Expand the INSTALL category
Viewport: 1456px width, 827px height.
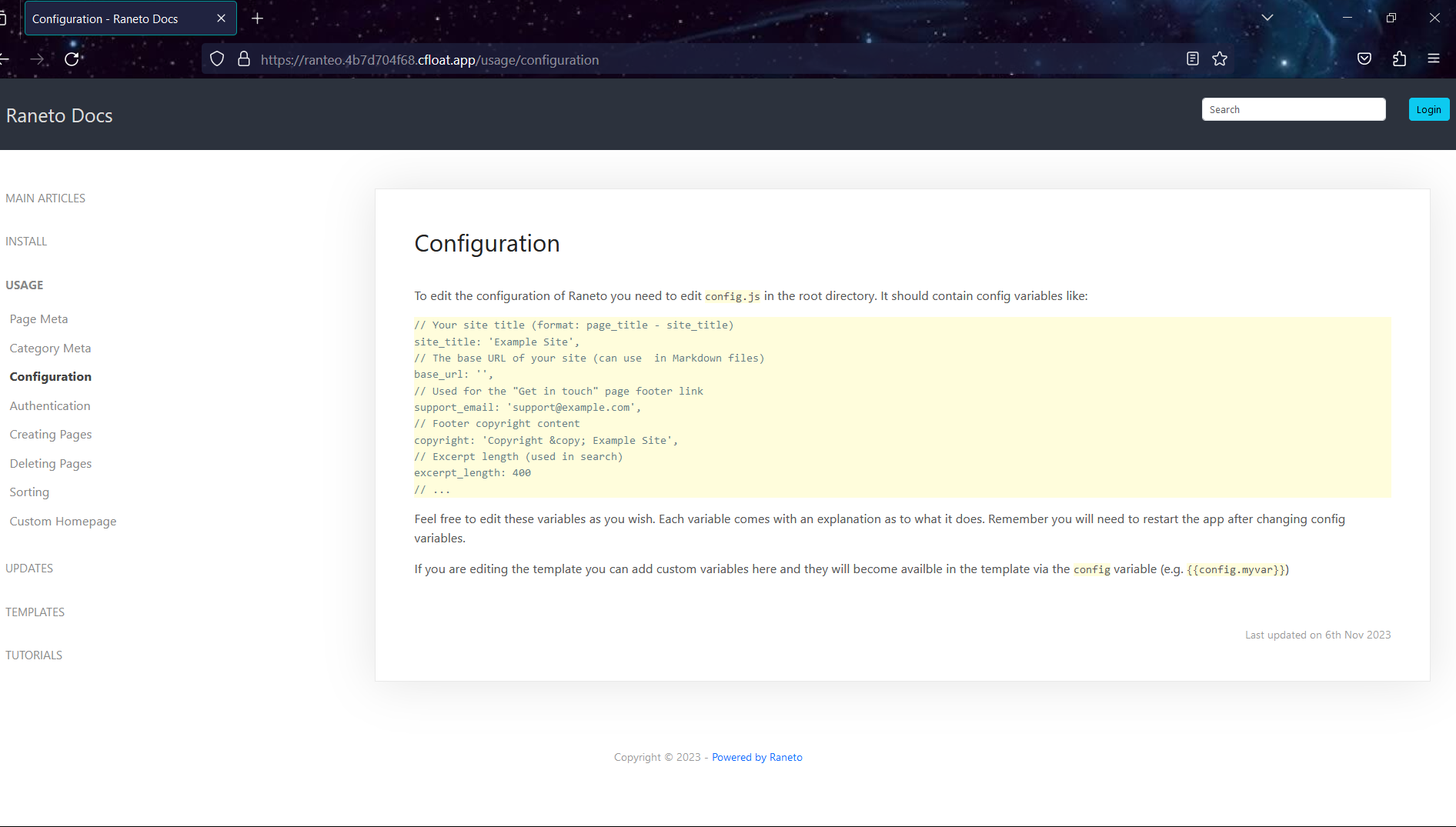click(x=26, y=242)
